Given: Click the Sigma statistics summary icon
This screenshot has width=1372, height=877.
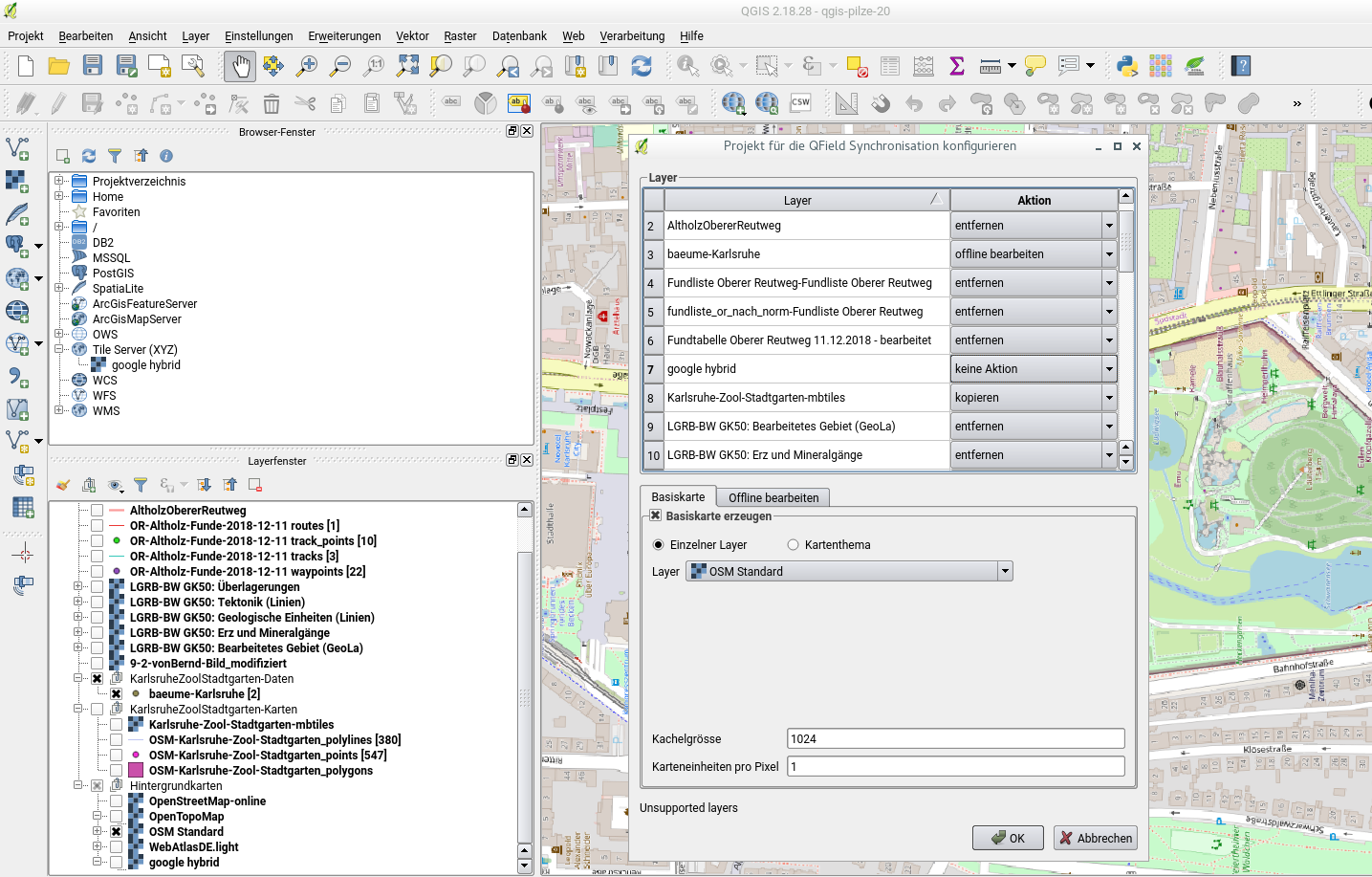Looking at the screenshot, I should (956, 66).
